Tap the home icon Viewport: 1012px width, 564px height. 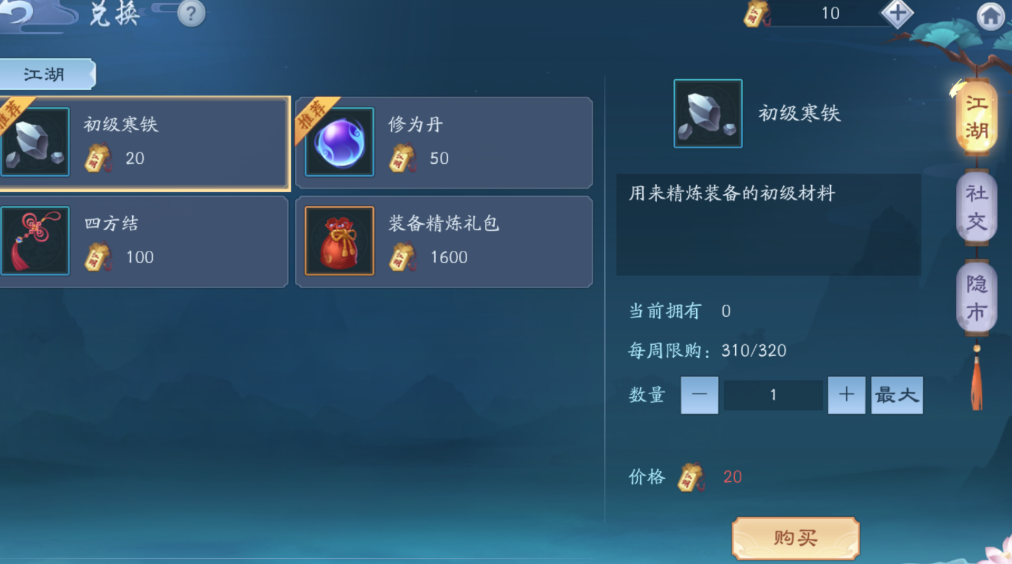pos(991,16)
